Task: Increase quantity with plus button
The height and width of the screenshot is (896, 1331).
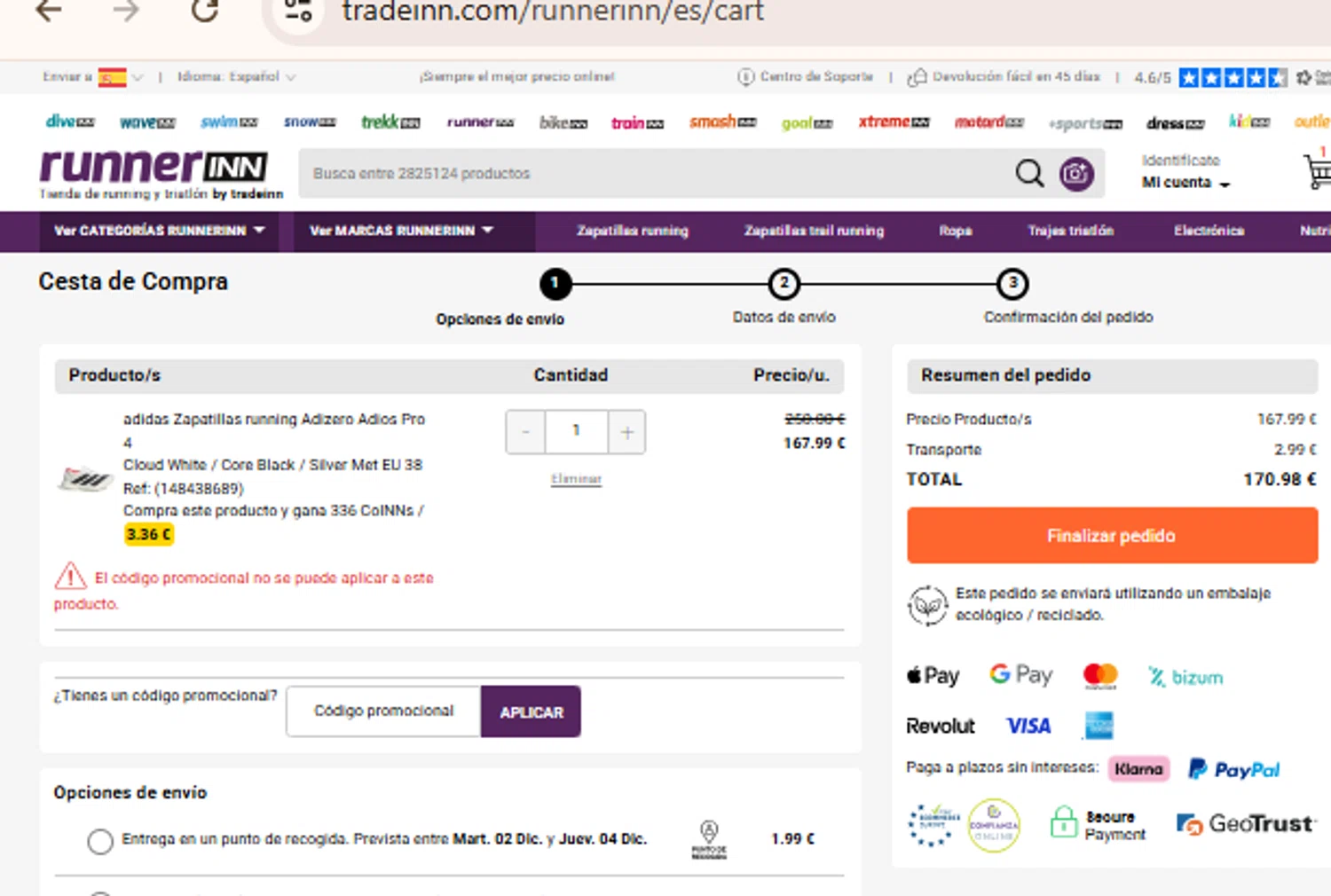Action: pyautogui.click(x=627, y=432)
